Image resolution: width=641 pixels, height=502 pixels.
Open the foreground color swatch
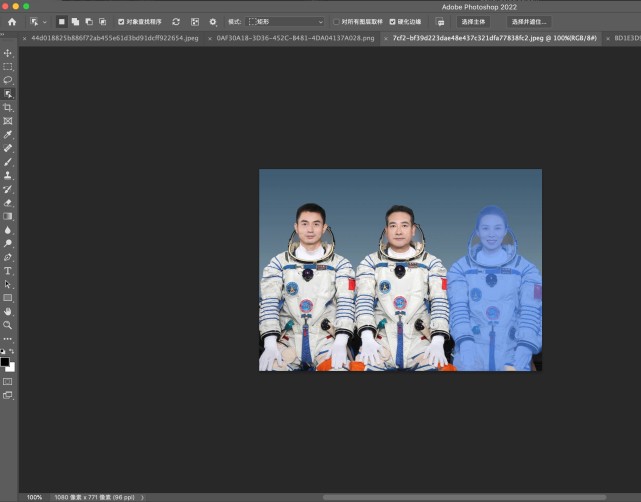(5, 362)
